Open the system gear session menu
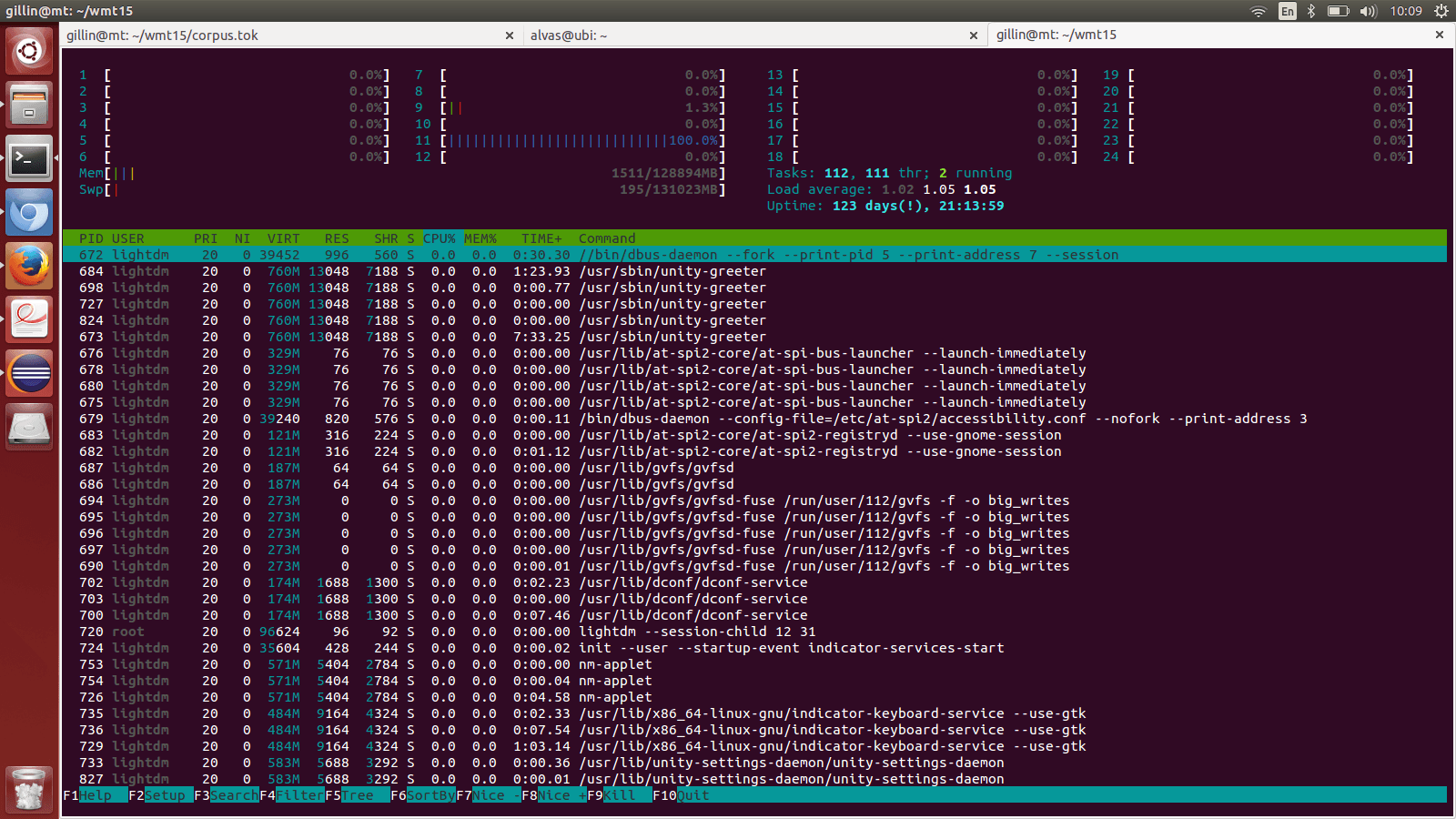Screen dimensions: 1456x819 1441,11
